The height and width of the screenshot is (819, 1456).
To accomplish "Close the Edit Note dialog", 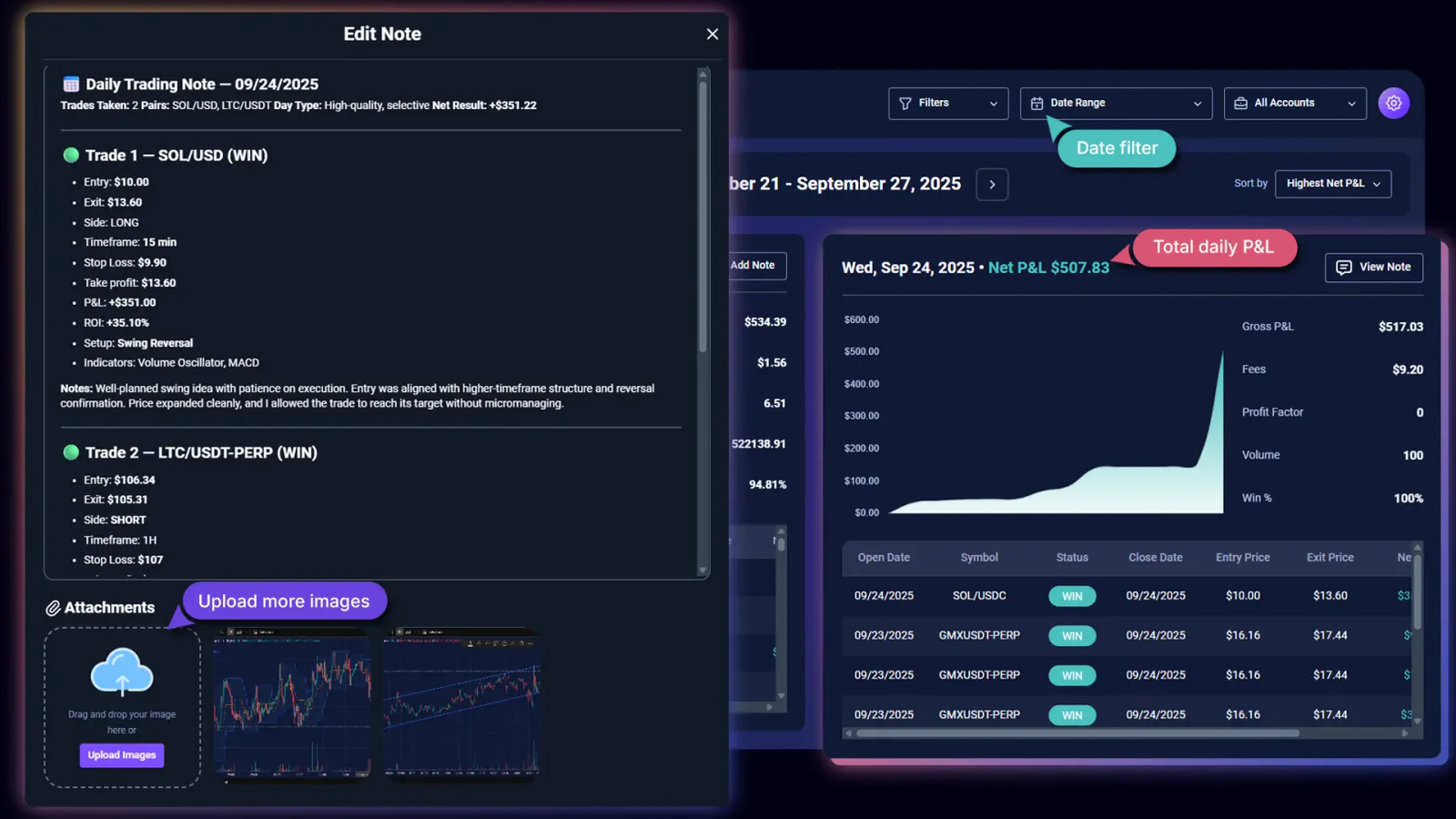I will click(713, 34).
